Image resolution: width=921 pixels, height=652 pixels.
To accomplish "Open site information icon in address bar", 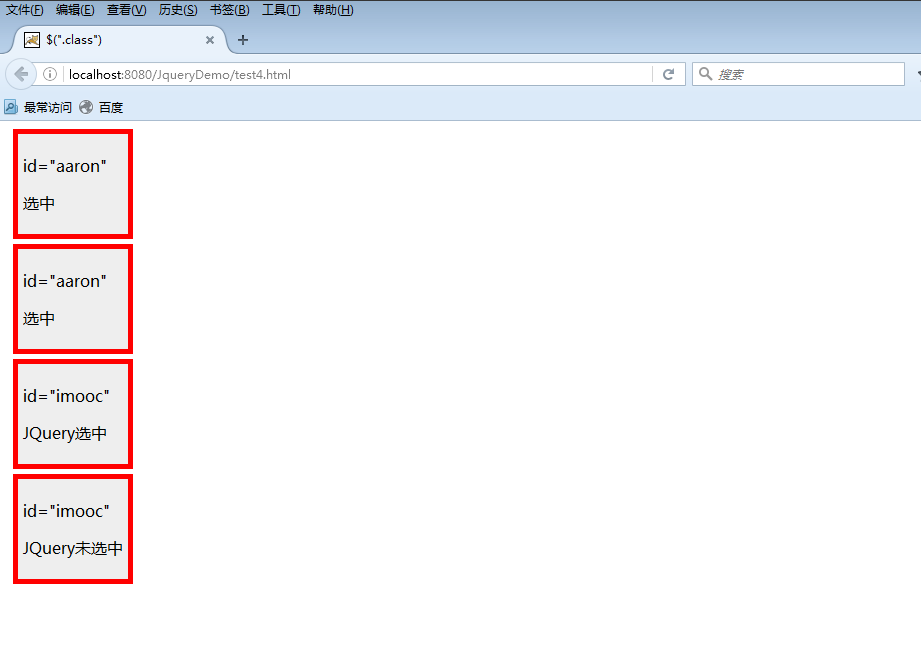I will pyautogui.click(x=50, y=74).
